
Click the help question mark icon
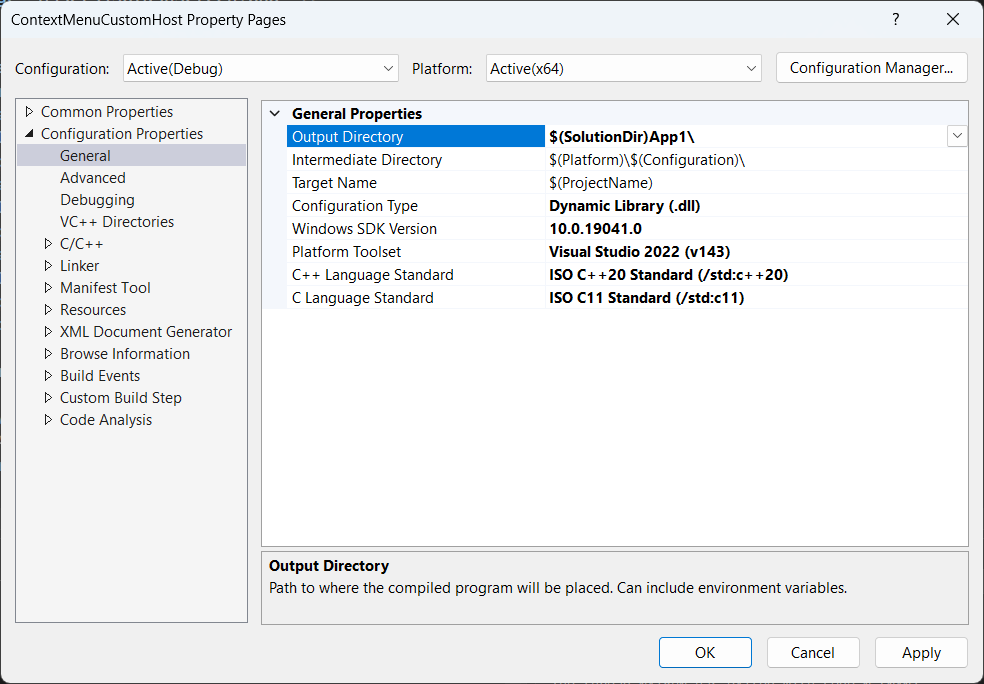pos(896,19)
